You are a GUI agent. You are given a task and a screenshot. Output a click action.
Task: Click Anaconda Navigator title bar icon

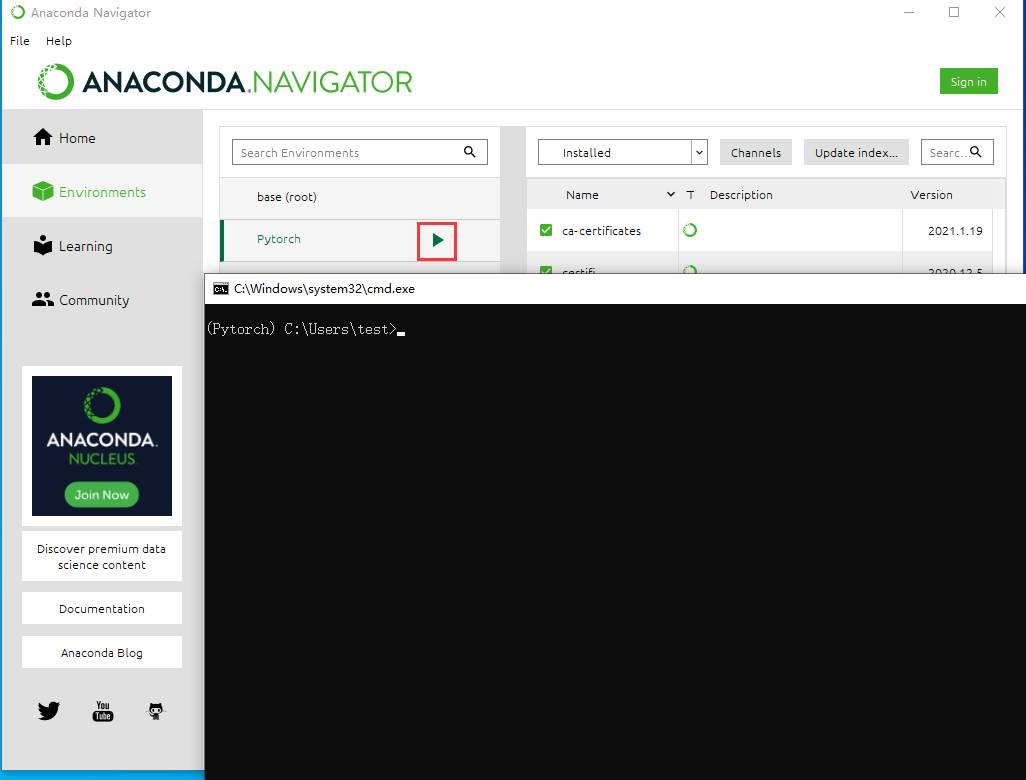[x=18, y=12]
